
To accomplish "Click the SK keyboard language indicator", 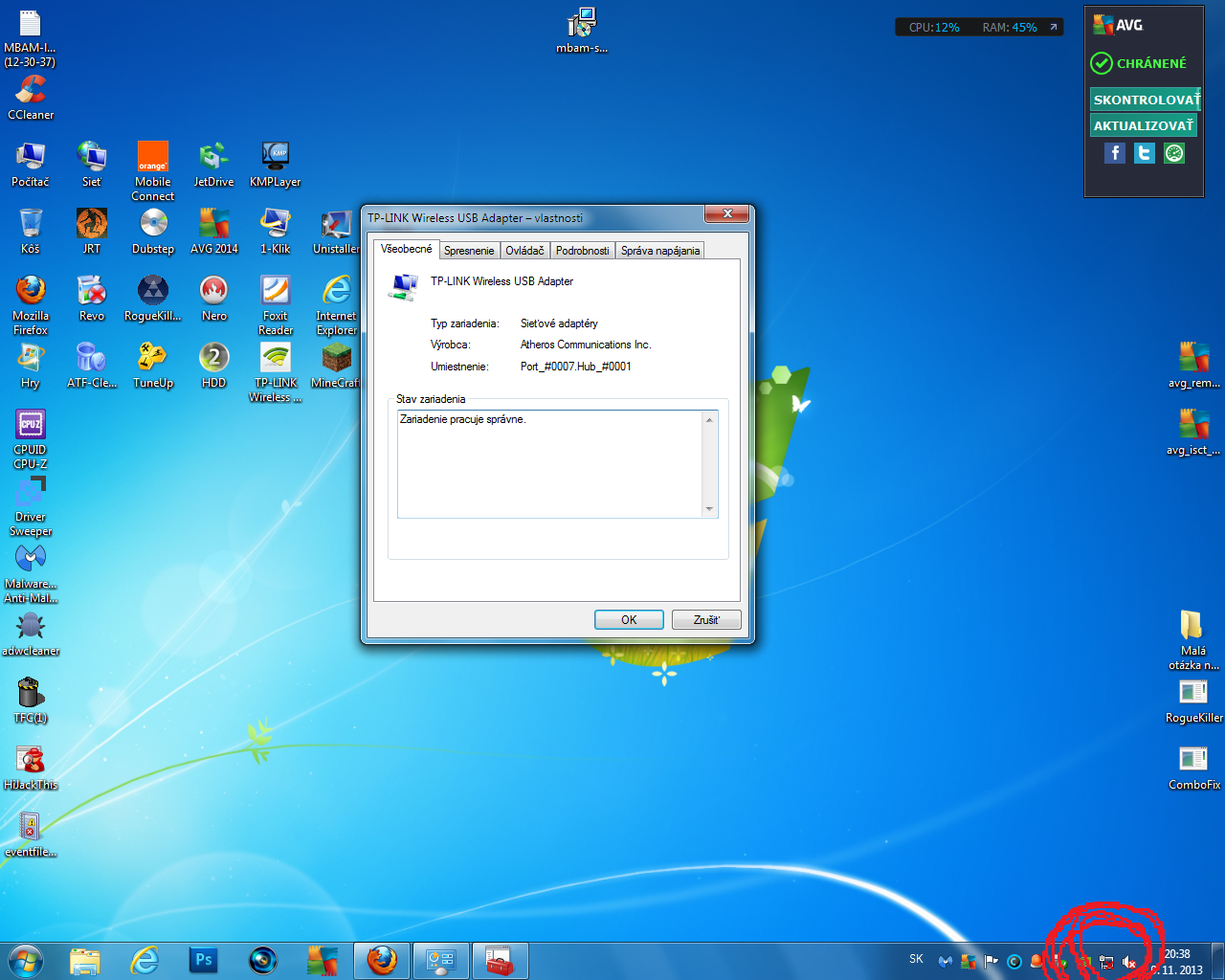I will pyautogui.click(x=916, y=959).
